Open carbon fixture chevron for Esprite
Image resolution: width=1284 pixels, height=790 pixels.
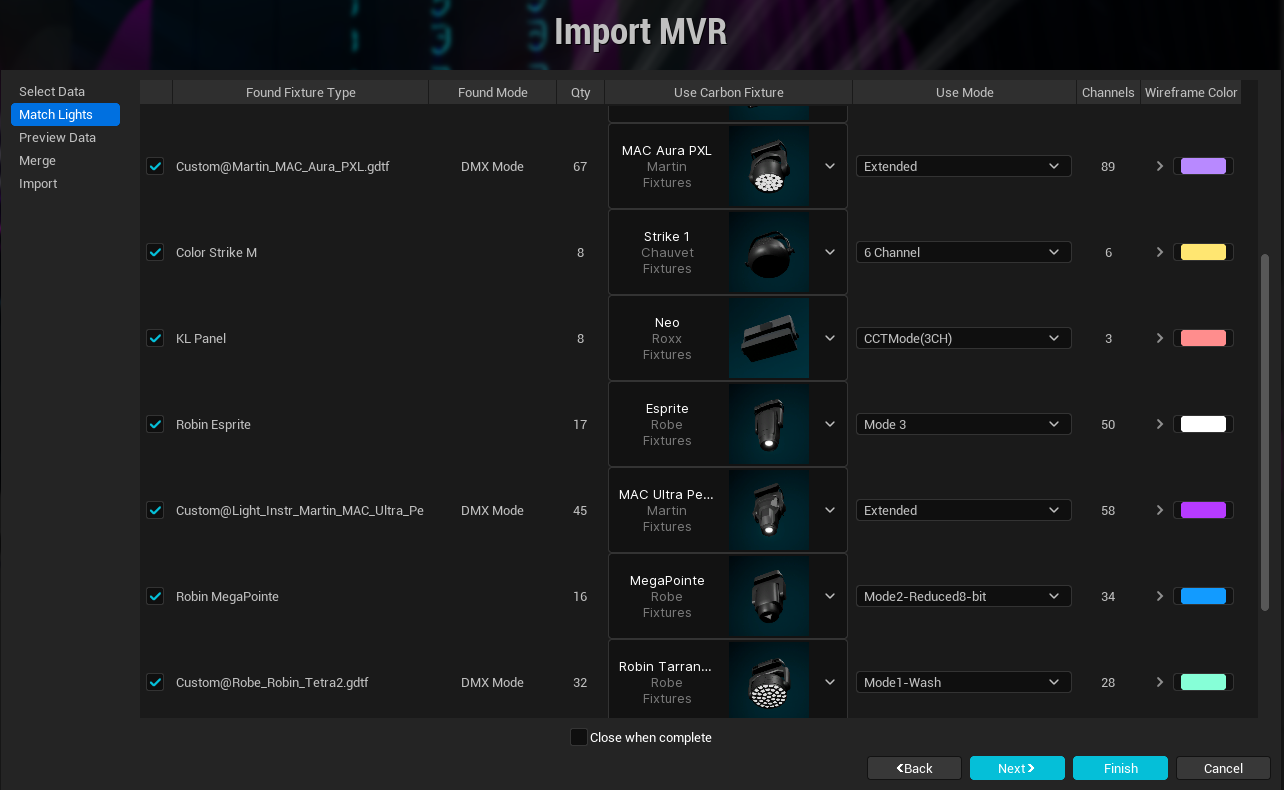tap(830, 424)
